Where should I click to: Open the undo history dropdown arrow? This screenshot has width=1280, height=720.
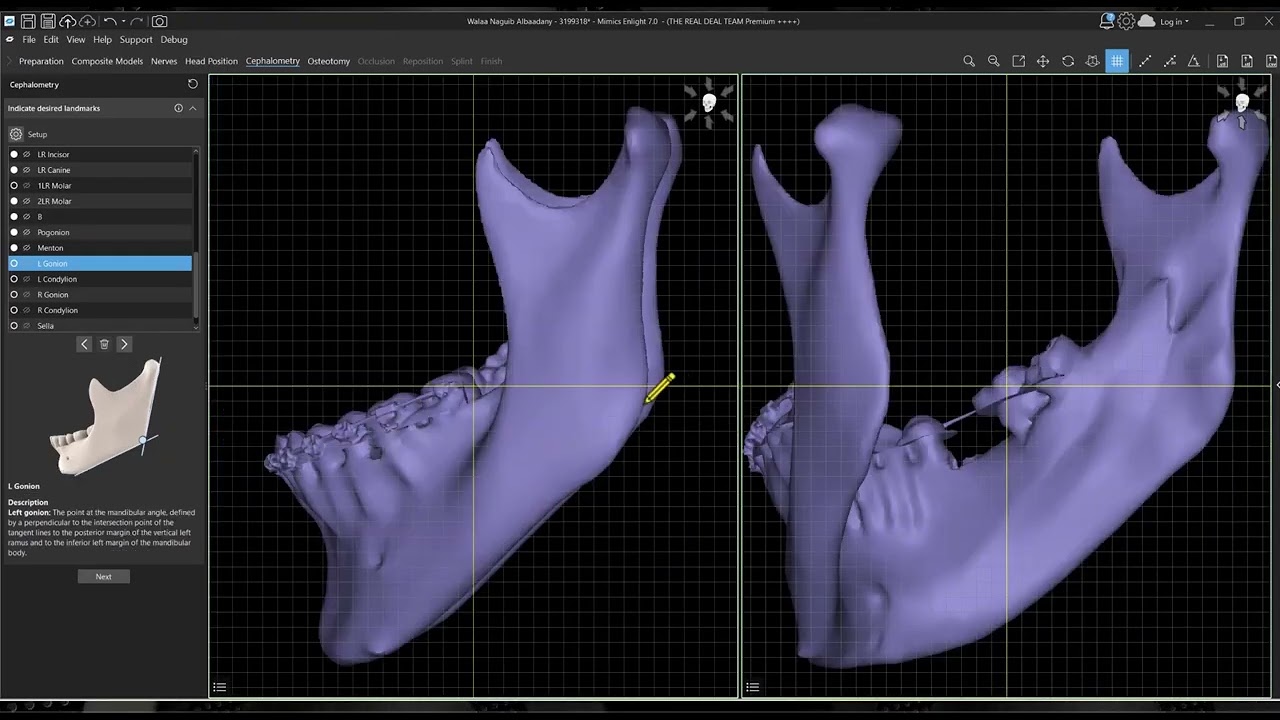pyautogui.click(x=123, y=22)
